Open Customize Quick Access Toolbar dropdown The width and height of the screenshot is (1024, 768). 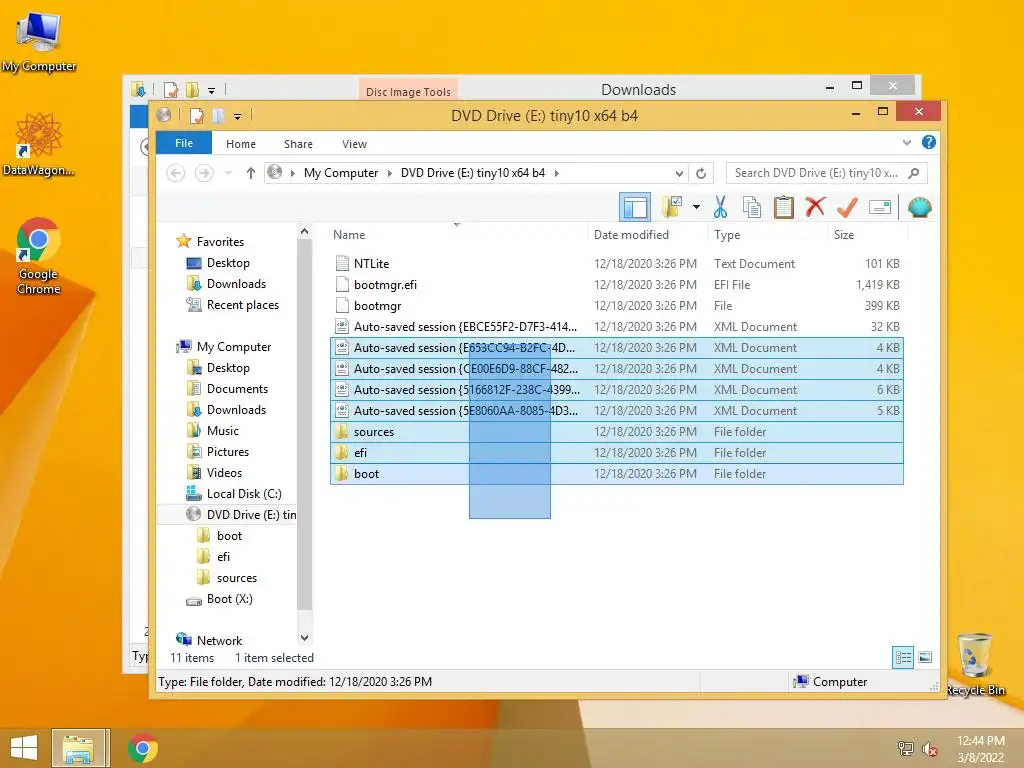[237, 117]
